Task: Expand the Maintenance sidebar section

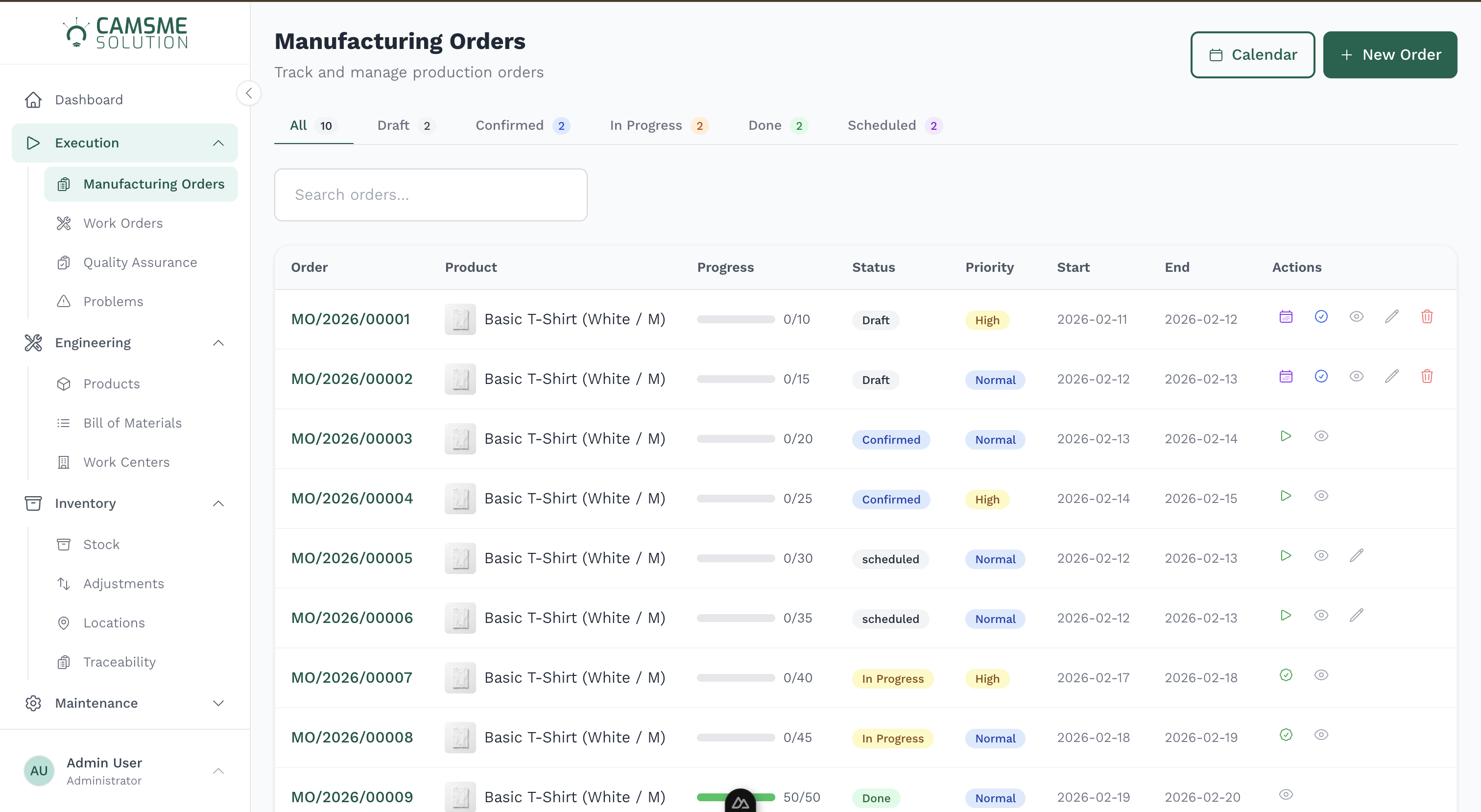Action: [218, 703]
